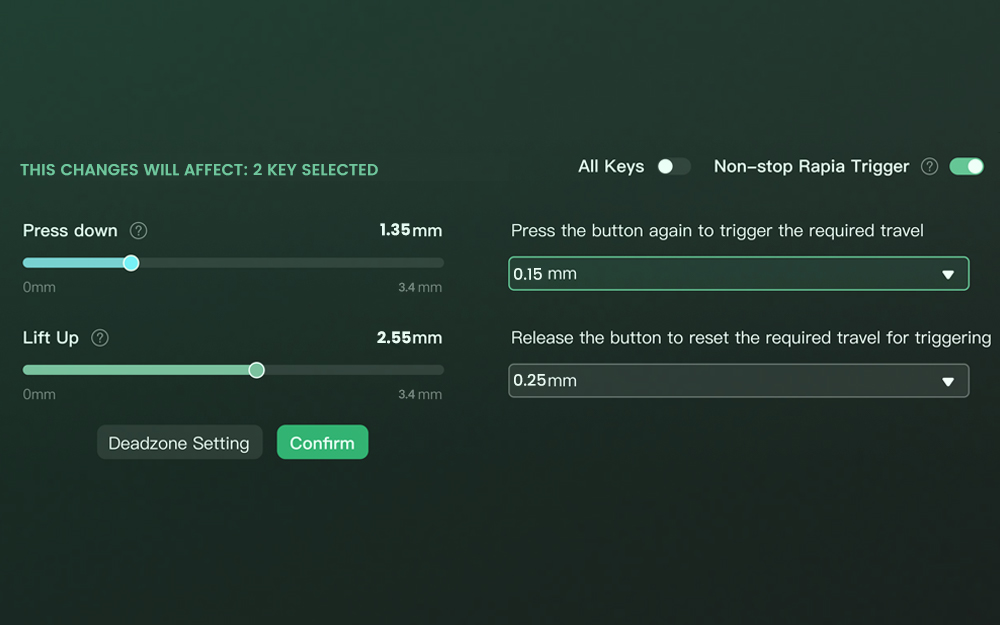Viewport: 1000px width, 625px height.
Task: Open the Non-stop Rapia Trigger help icon
Action: tap(930, 167)
